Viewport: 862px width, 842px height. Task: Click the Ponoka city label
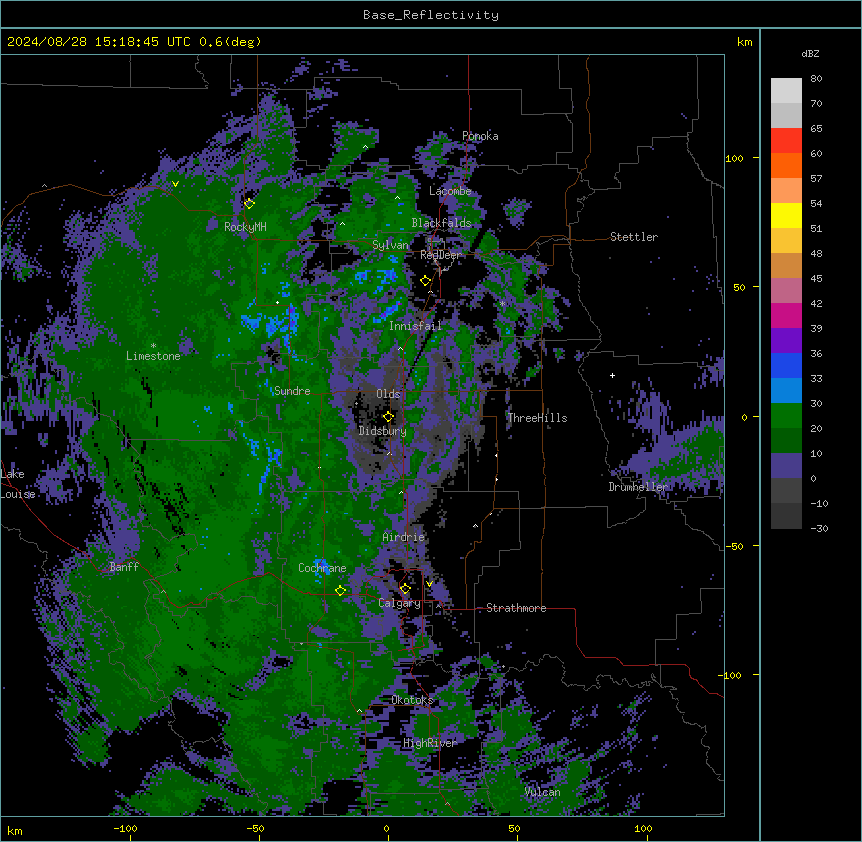tap(480, 136)
